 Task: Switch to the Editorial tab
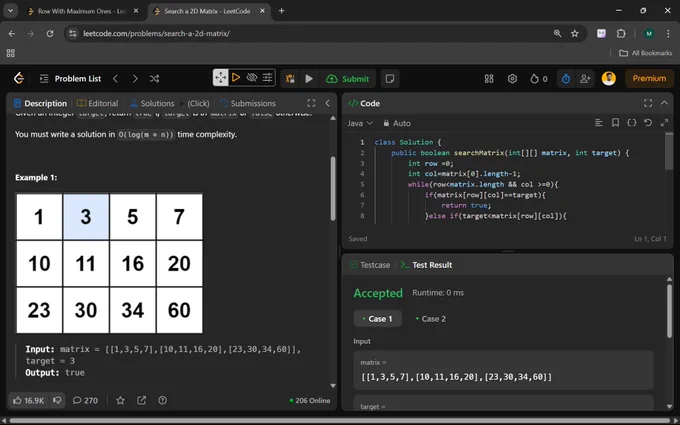[x=98, y=103]
